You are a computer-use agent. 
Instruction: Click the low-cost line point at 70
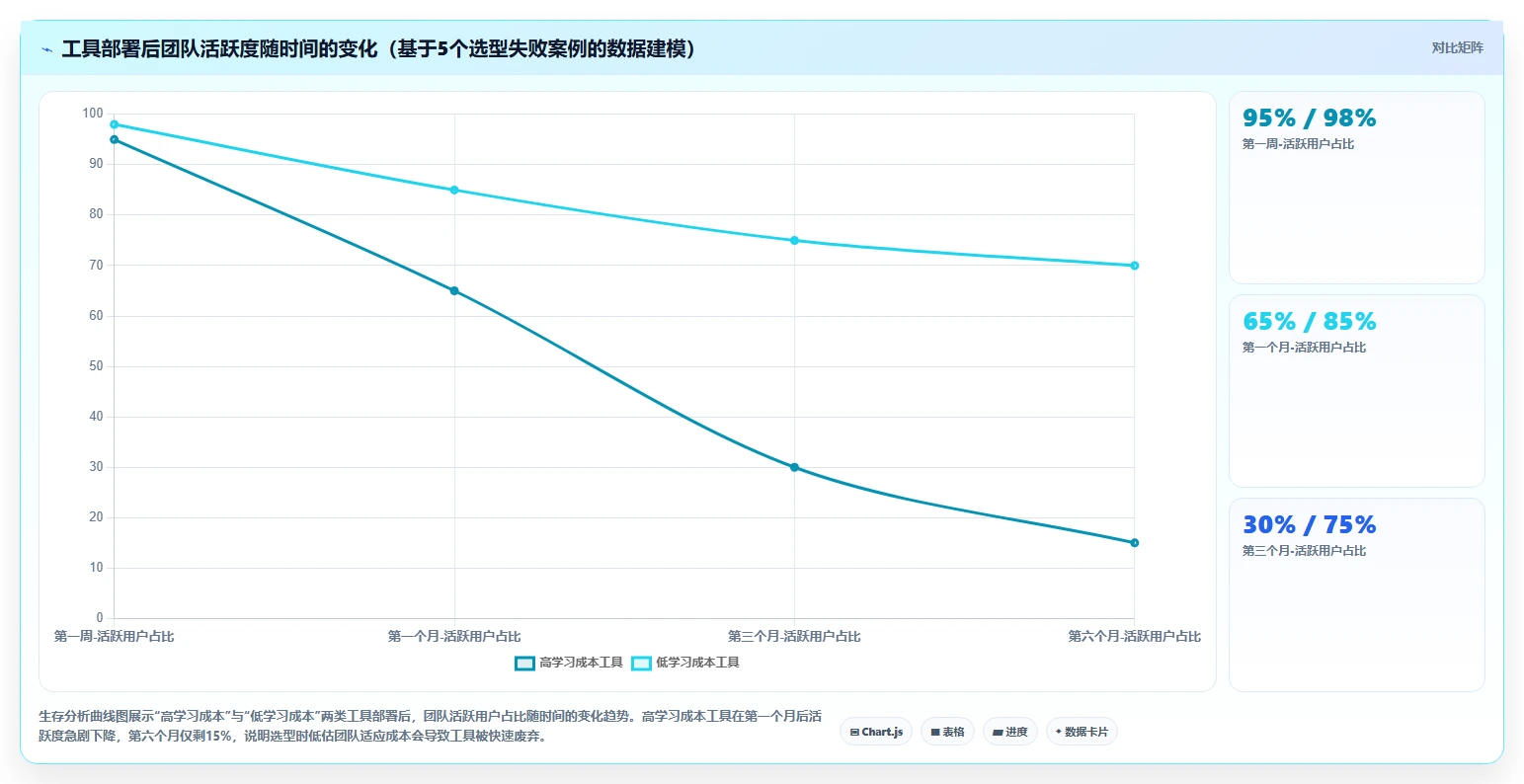(1134, 266)
